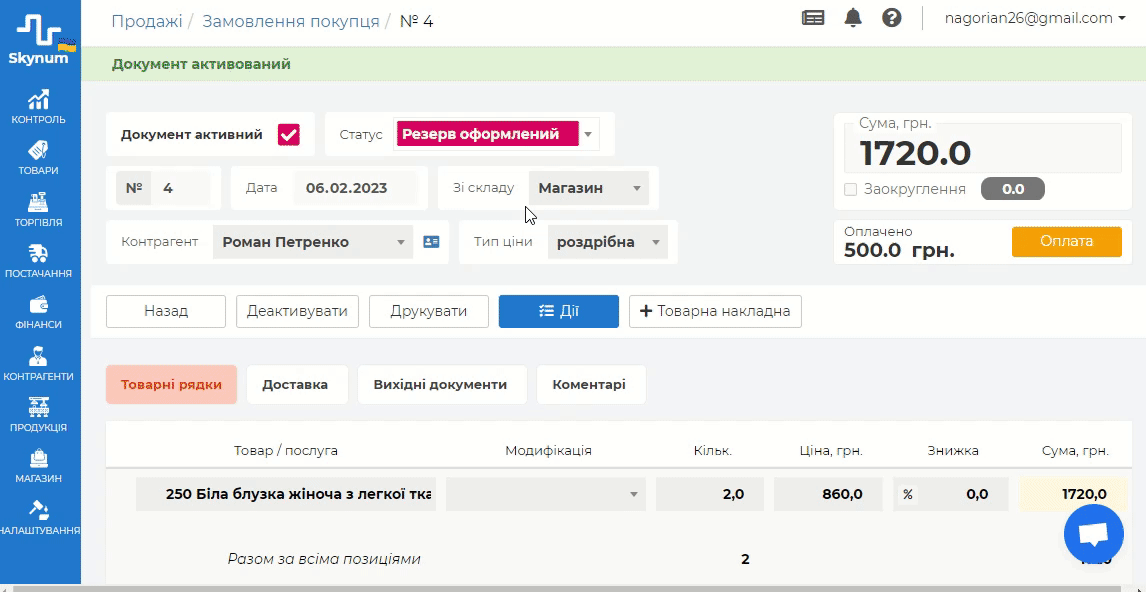Enable the Заокруглення checkbox
Screen dimensions: 1146x592
851,189
